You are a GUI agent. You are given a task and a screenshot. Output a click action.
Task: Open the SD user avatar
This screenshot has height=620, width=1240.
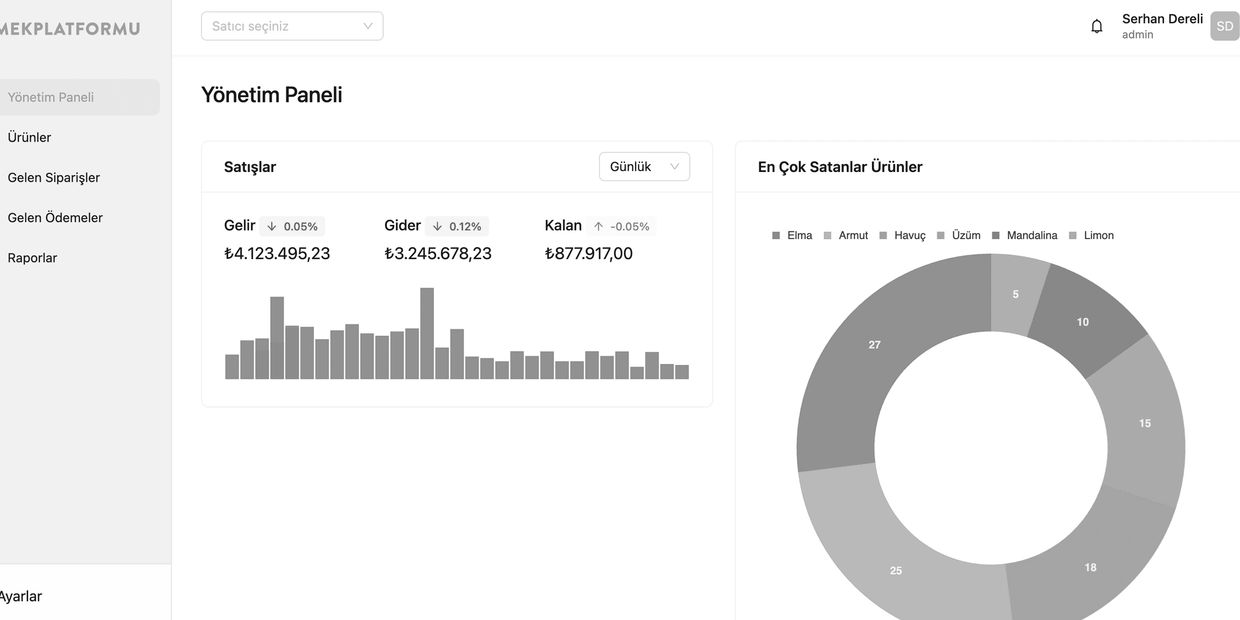(x=1224, y=26)
